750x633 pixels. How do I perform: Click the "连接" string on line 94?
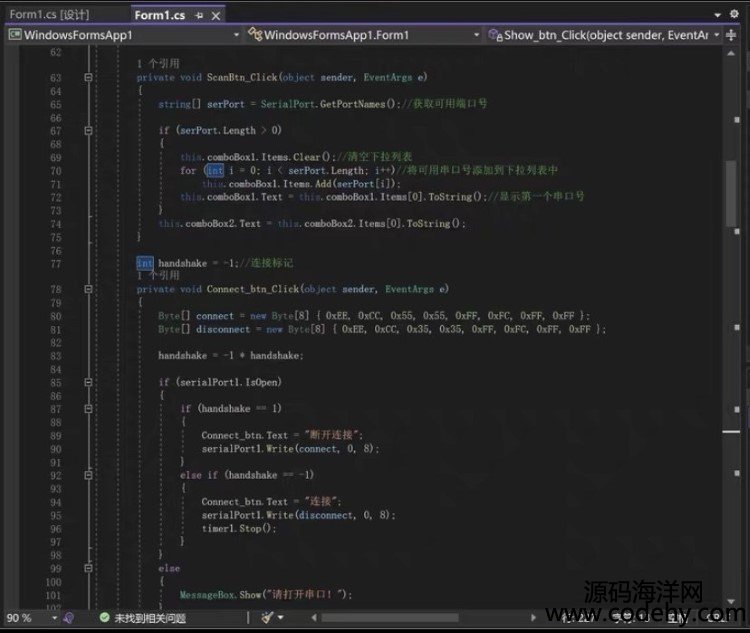pos(320,501)
